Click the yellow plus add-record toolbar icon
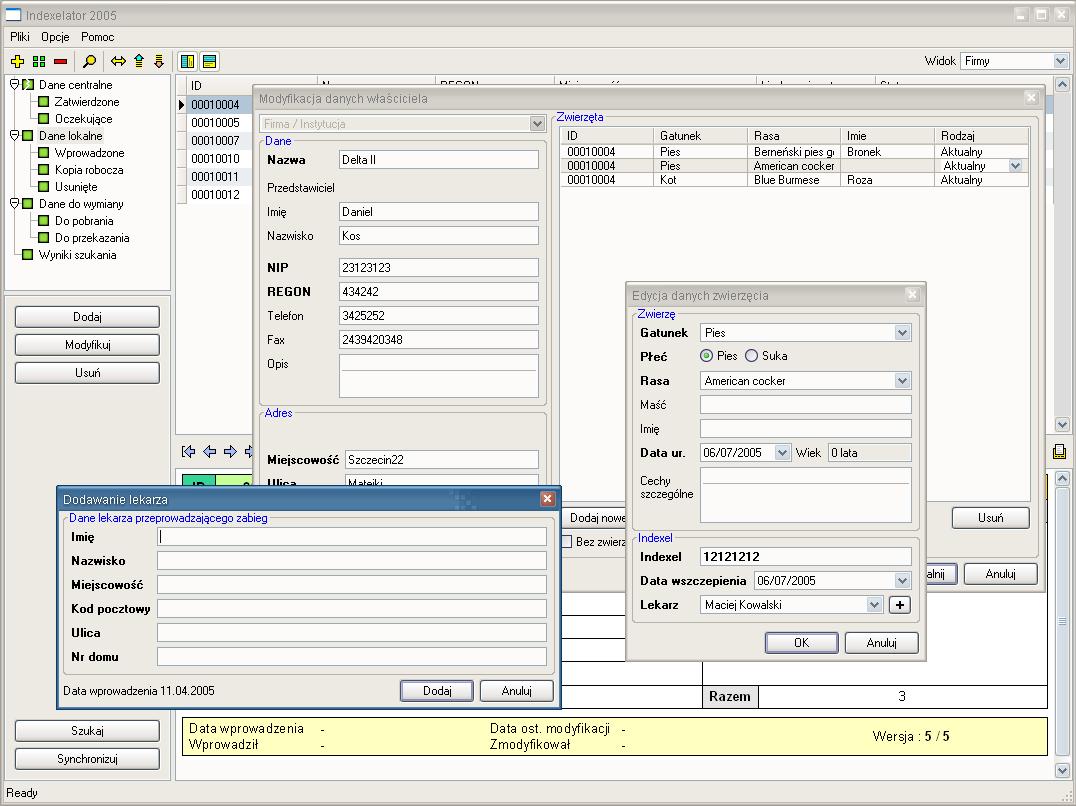Image resolution: width=1076 pixels, height=806 pixels. 17,61
